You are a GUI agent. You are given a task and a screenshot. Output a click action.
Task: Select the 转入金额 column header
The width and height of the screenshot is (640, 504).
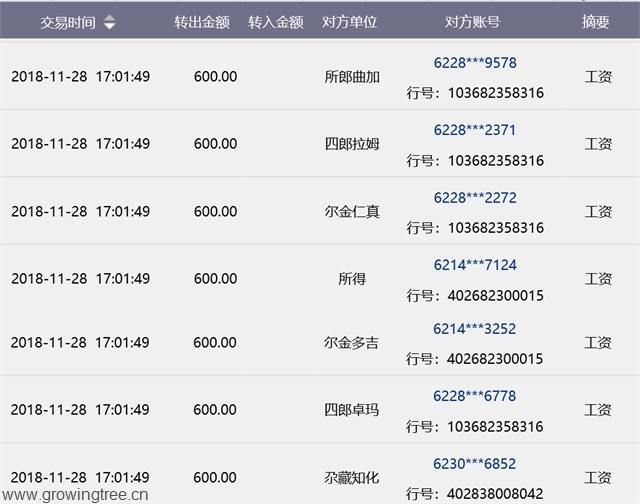click(275, 23)
